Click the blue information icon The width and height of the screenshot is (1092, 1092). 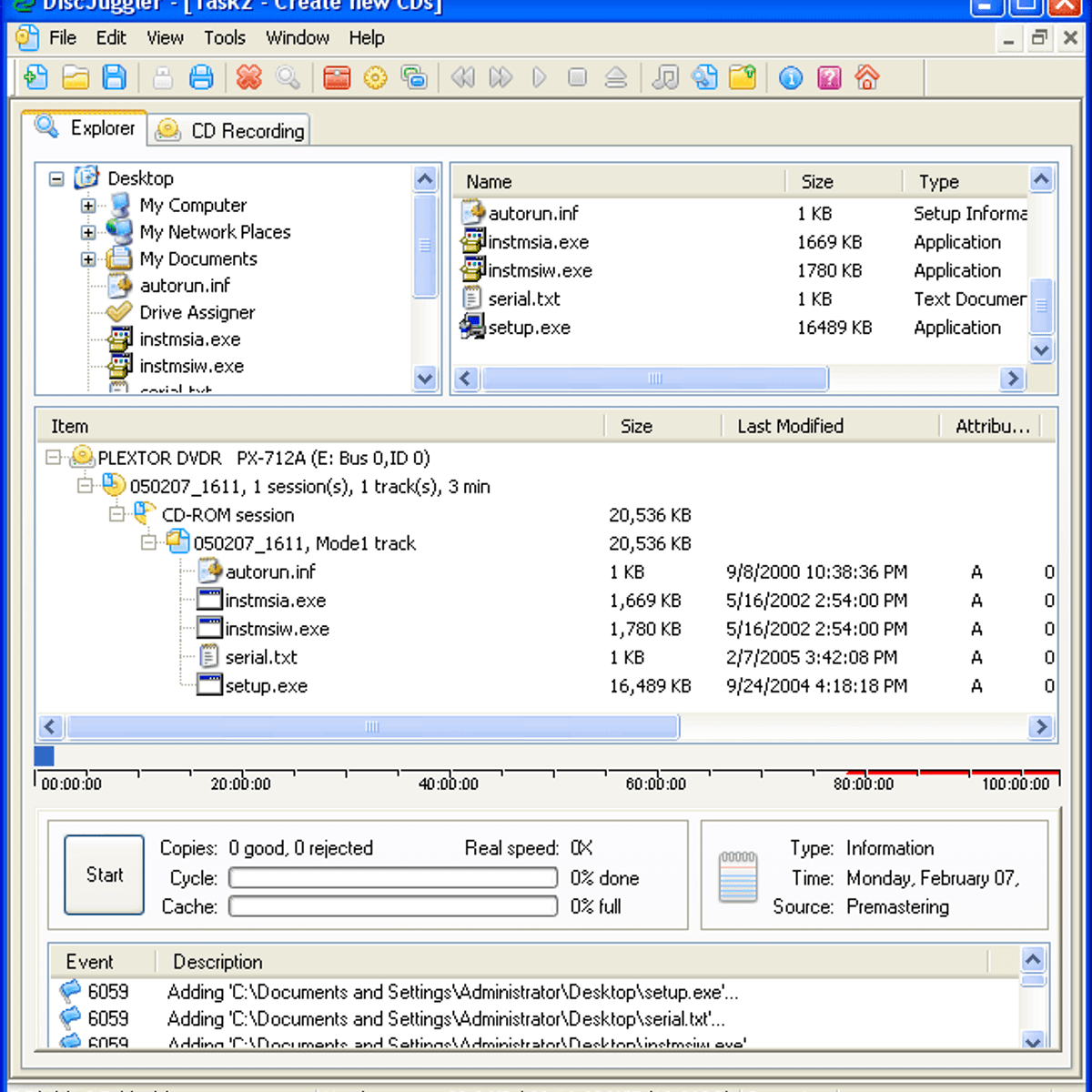(x=791, y=78)
